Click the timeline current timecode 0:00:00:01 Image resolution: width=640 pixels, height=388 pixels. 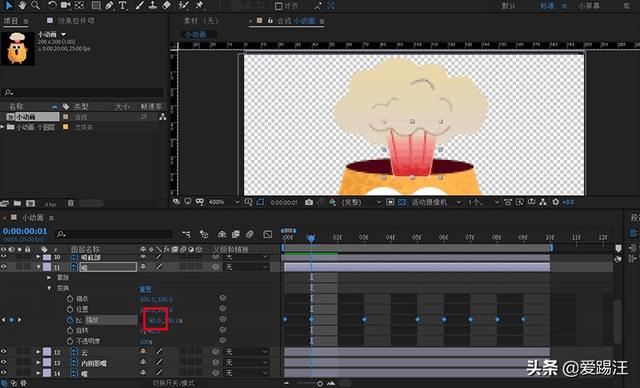[x=25, y=231]
